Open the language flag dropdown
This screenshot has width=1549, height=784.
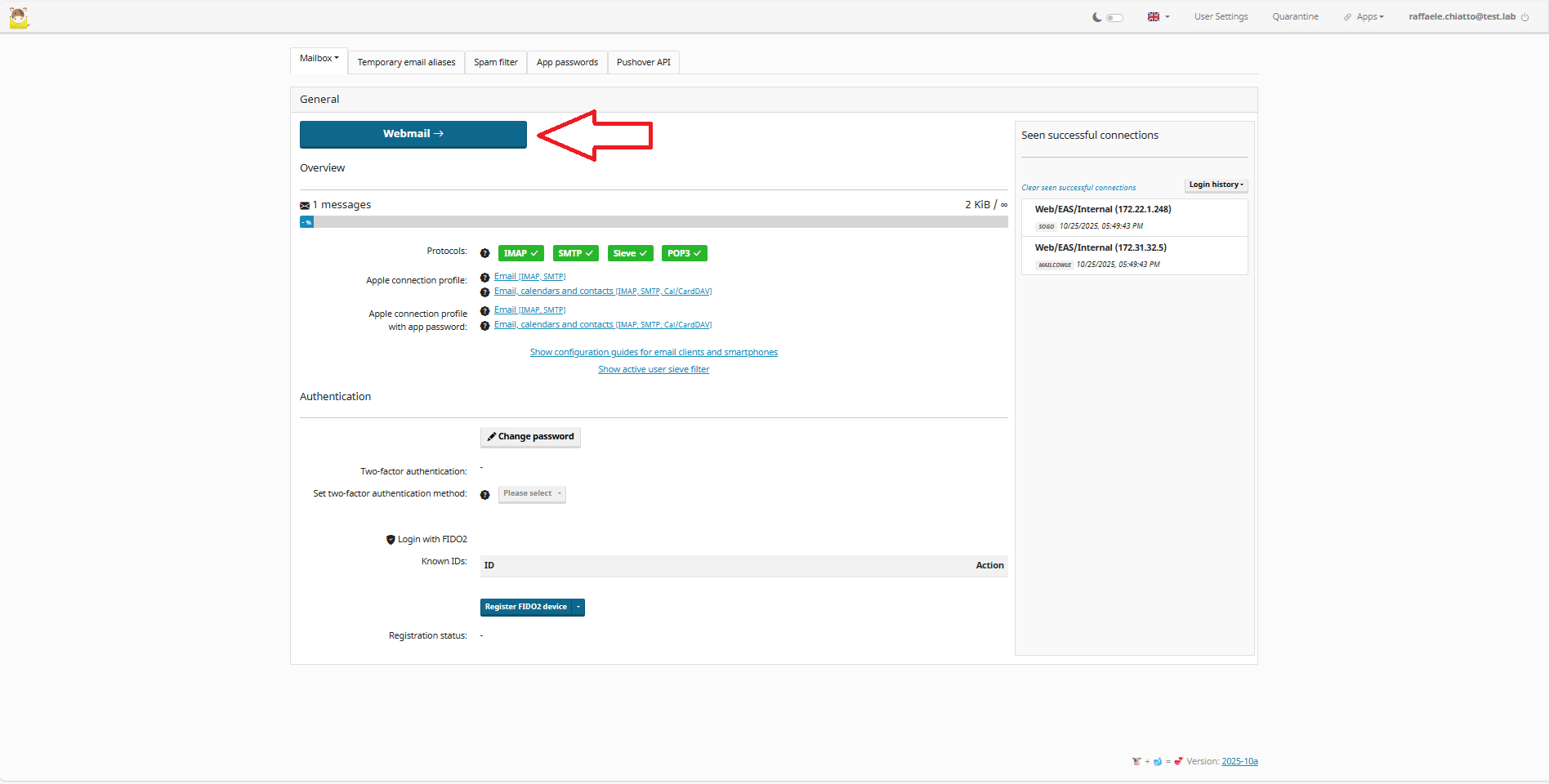(1158, 17)
